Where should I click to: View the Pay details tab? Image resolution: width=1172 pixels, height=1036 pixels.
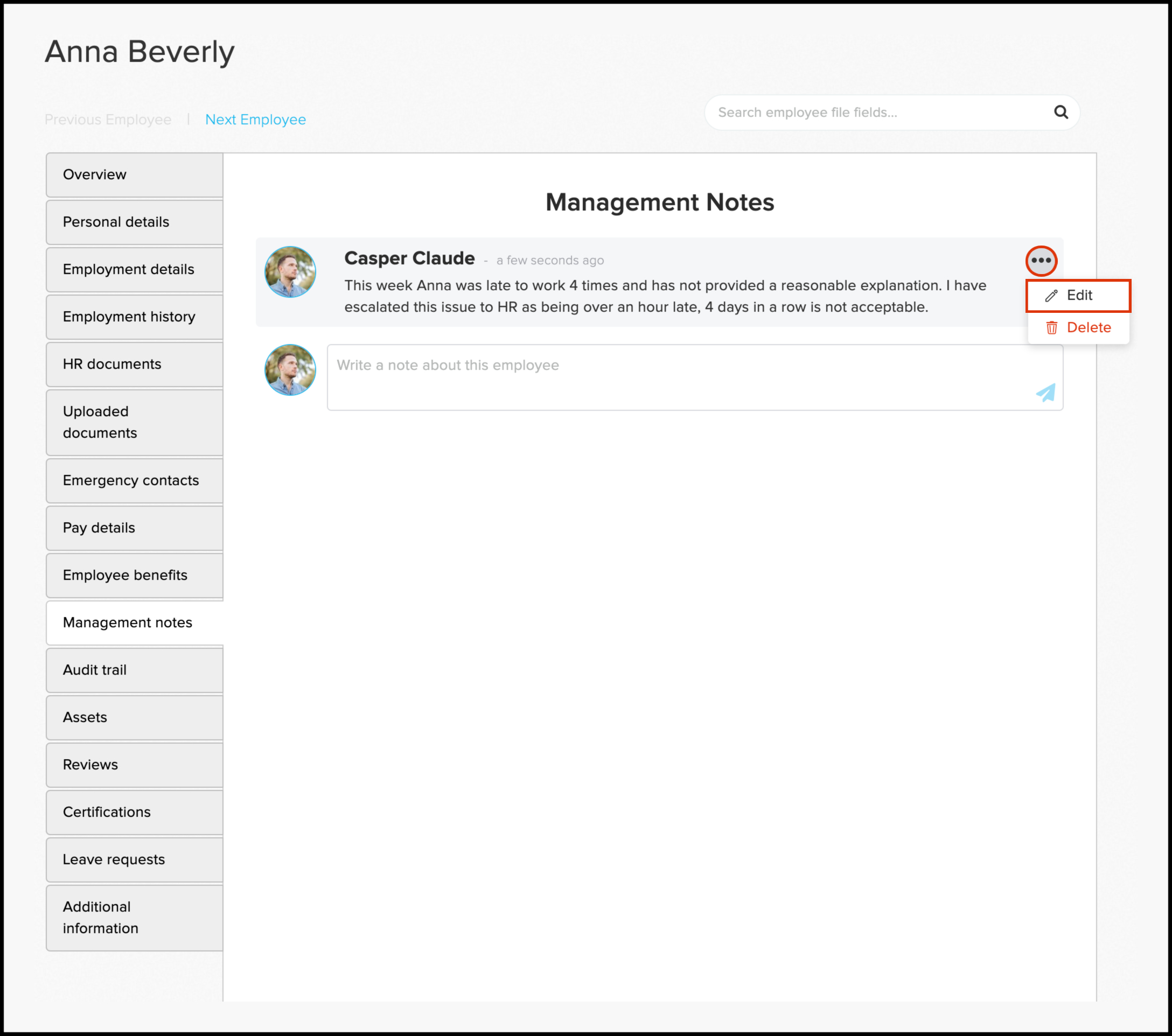click(135, 528)
